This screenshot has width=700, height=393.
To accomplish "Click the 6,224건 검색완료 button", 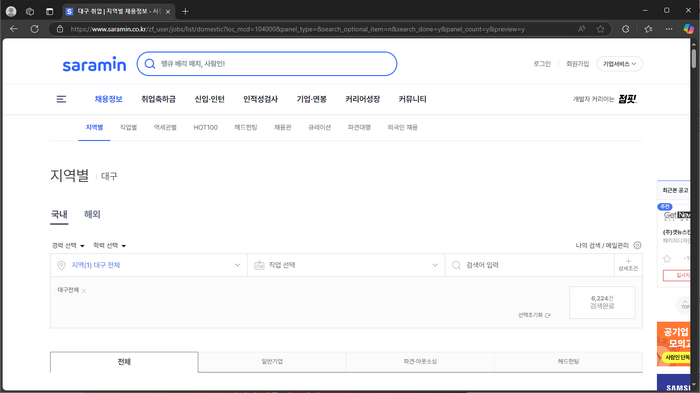I will point(602,302).
